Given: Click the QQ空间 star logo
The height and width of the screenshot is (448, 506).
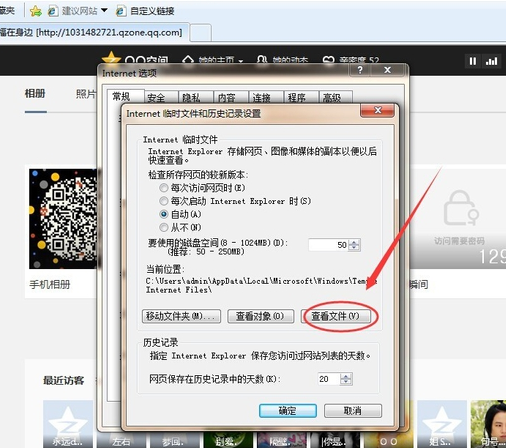Looking at the screenshot, I should pyautogui.click(x=111, y=59).
